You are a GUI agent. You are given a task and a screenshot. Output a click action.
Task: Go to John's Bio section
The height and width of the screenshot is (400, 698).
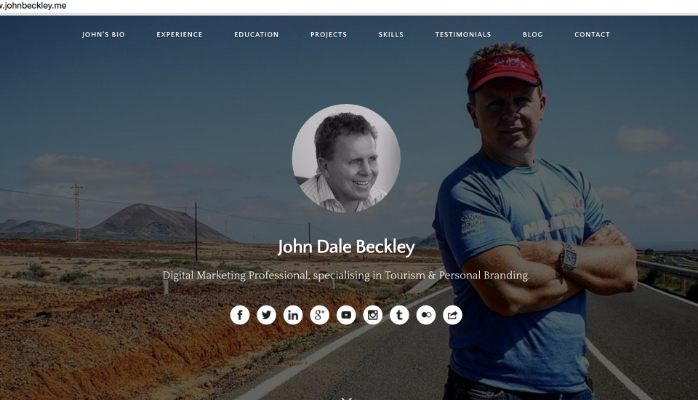tap(103, 35)
